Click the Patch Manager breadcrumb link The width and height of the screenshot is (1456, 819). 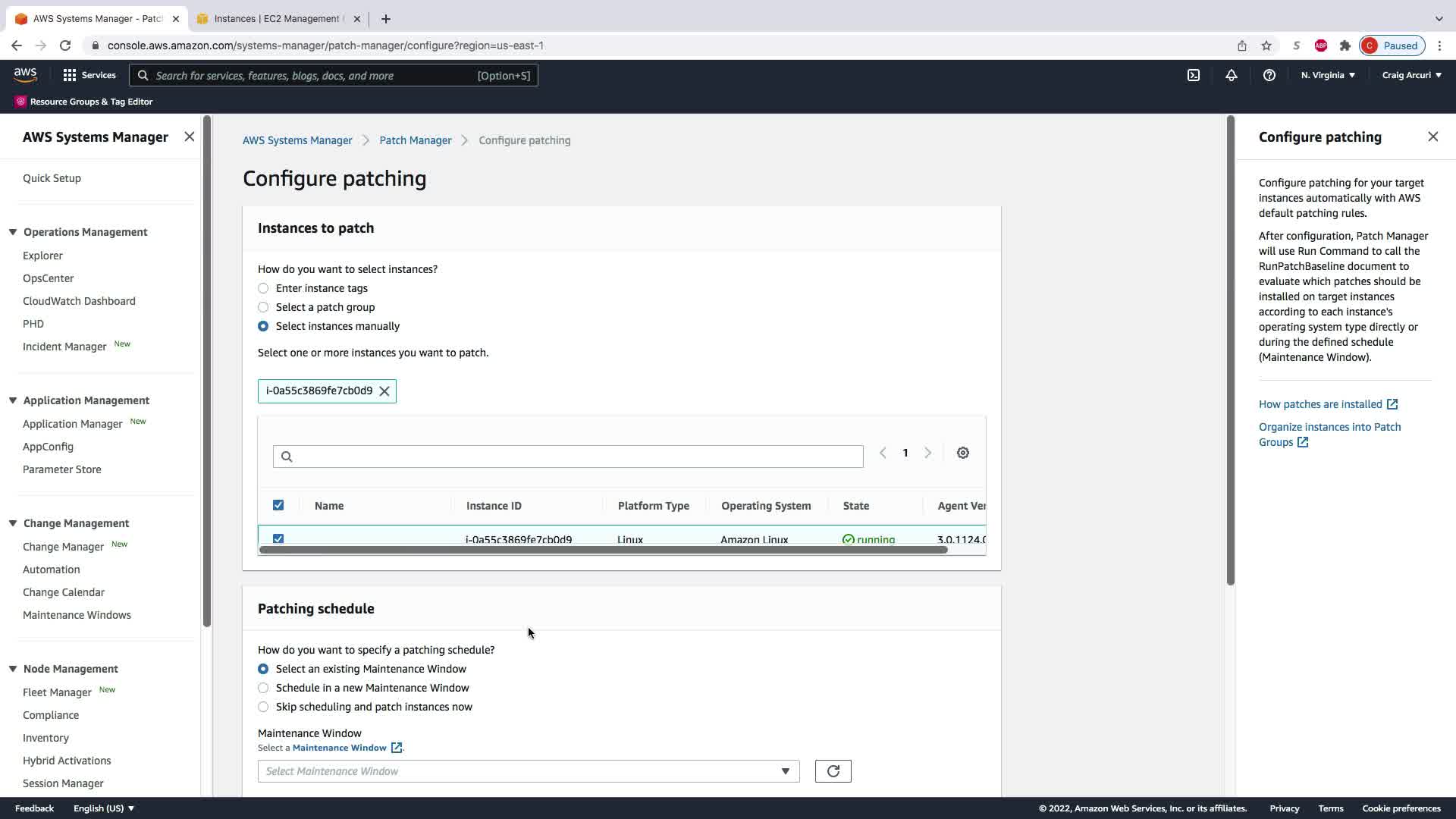(x=415, y=140)
